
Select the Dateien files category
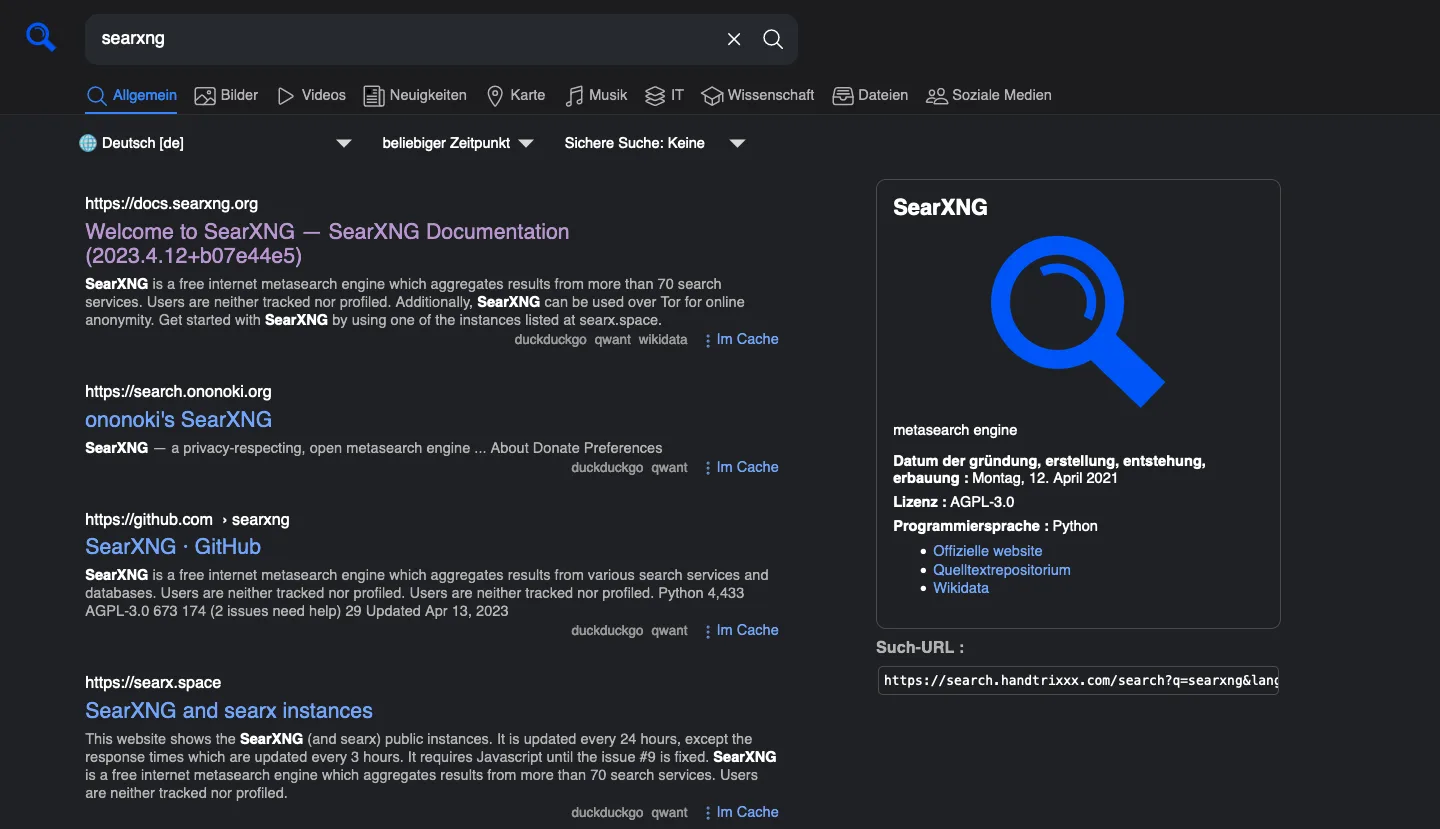[871, 95]
